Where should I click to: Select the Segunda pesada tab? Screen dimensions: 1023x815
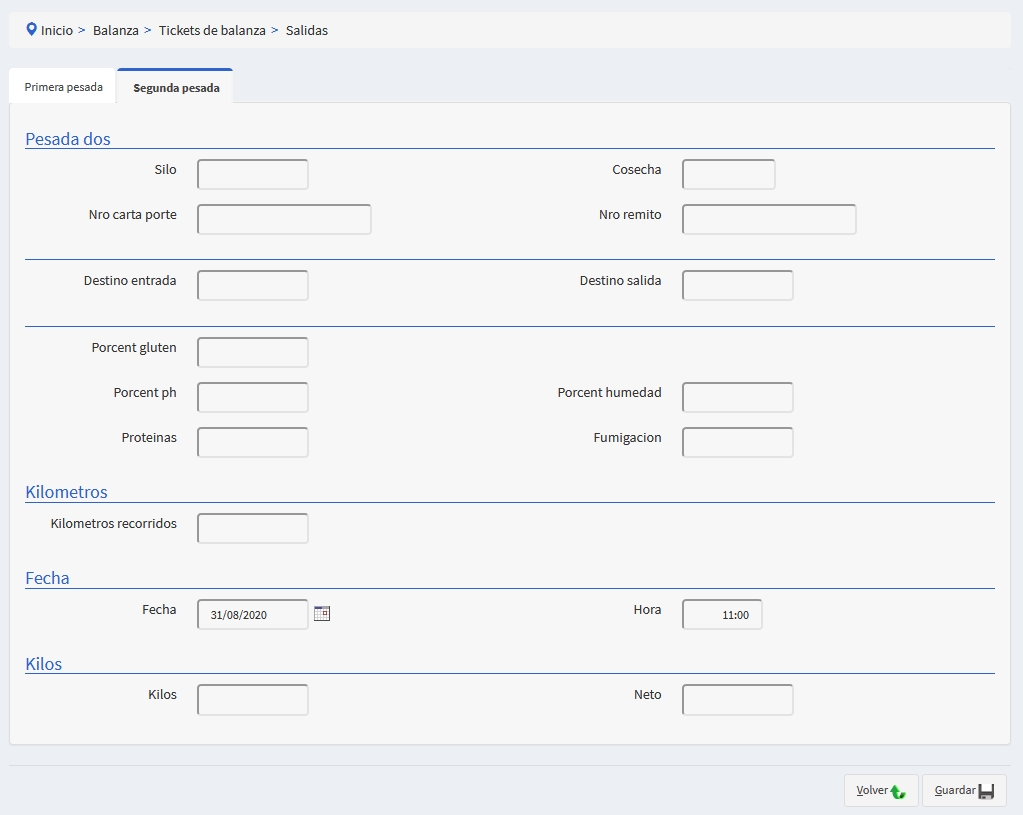(176, 88)
